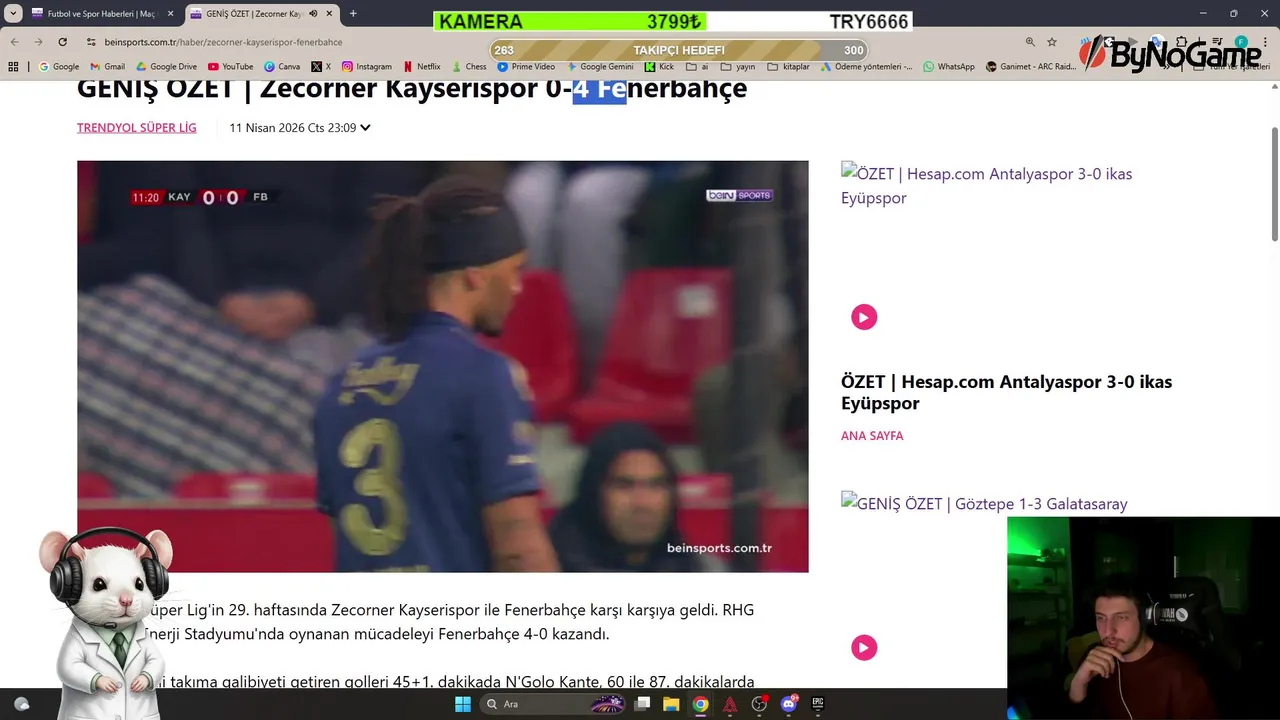Open the Gmail bookmark

107,67
